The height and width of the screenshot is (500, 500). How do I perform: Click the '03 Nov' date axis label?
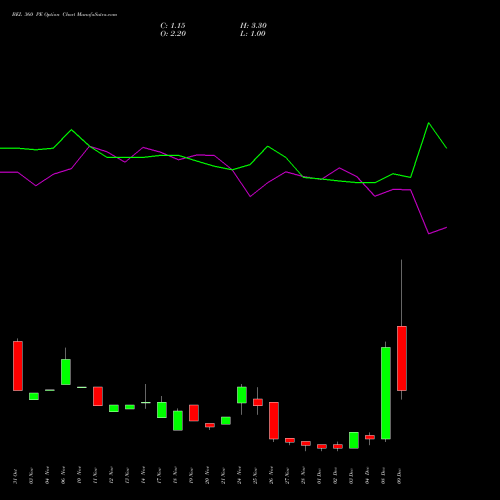pos(31,476)
